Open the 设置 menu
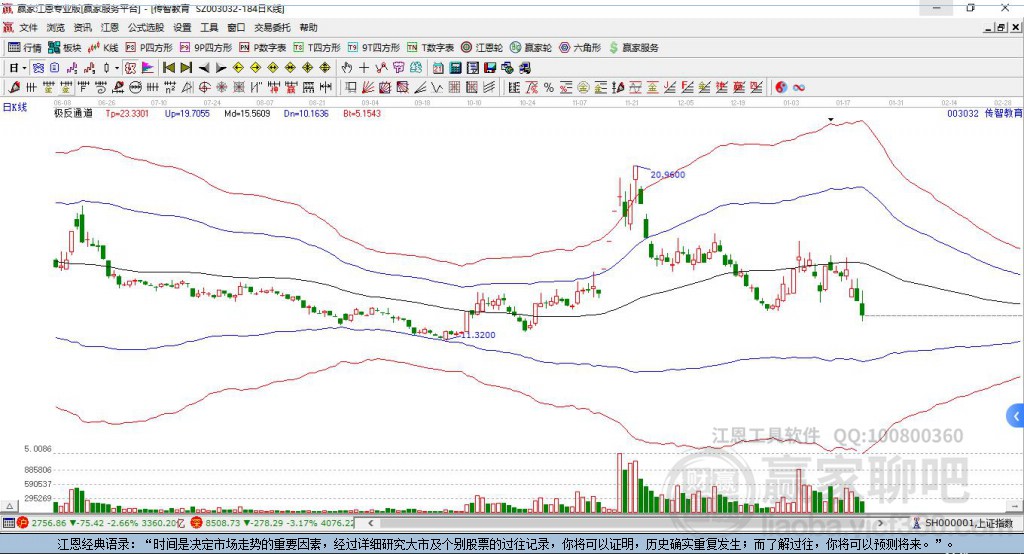Image resolution: width=1024 pixels, height=554 pixels. [x=182, y=27]
